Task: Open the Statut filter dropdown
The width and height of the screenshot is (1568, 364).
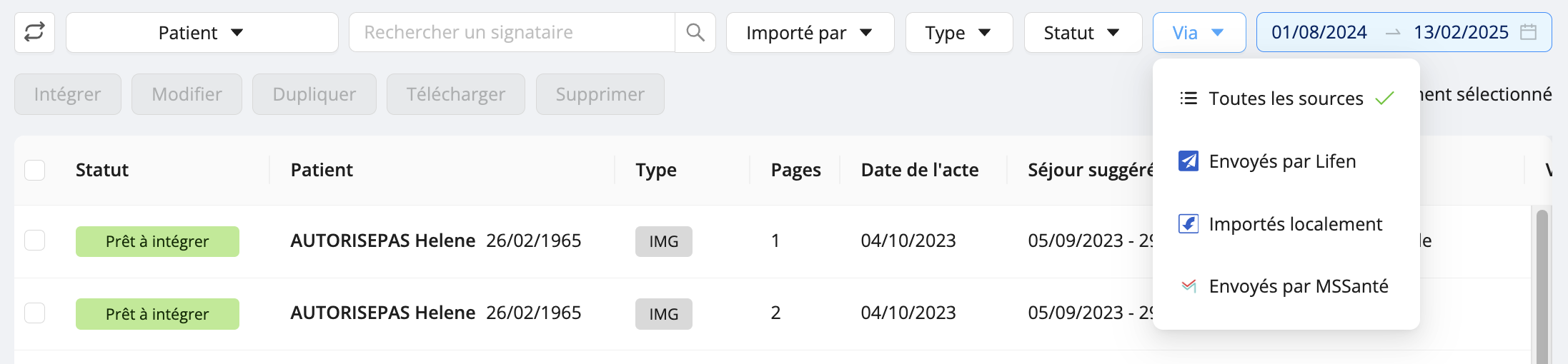Action: point(1083,32)
